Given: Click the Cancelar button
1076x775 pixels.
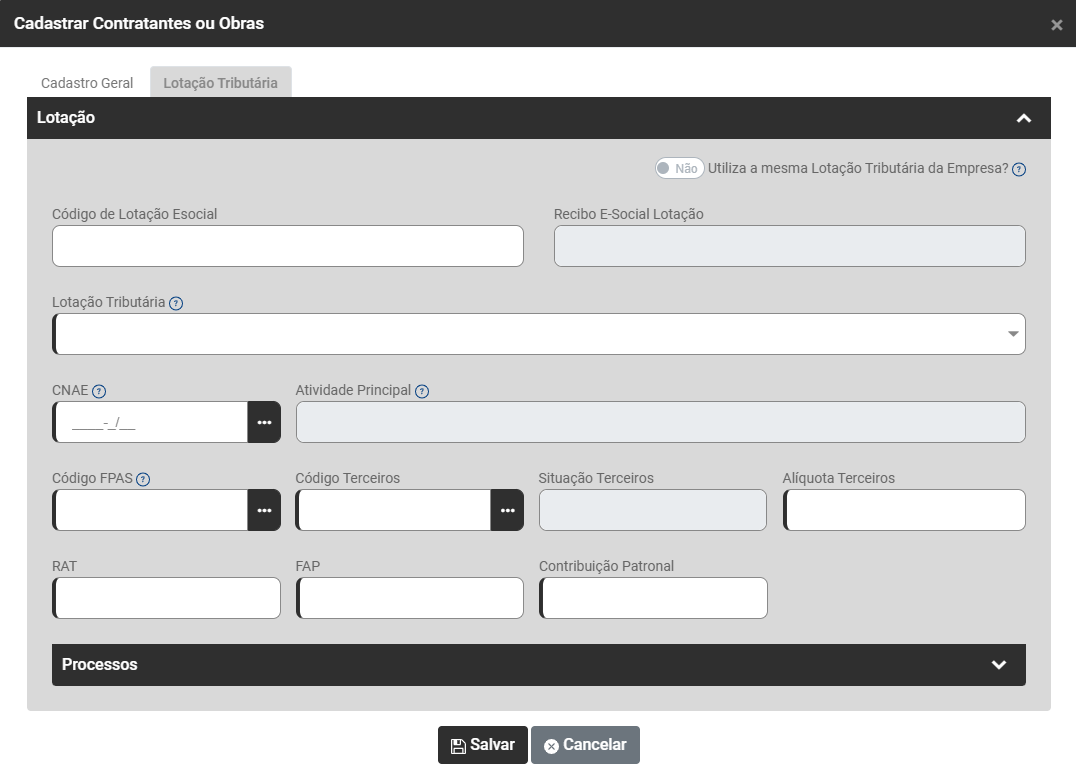Looking at the screenshot, I should [x=585, y=745].
